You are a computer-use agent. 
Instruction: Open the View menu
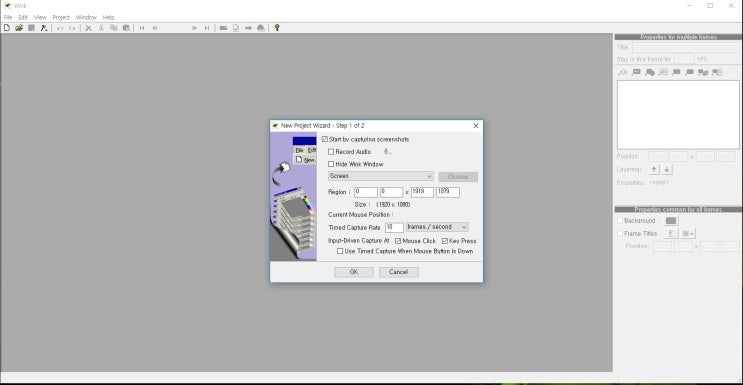40,17
